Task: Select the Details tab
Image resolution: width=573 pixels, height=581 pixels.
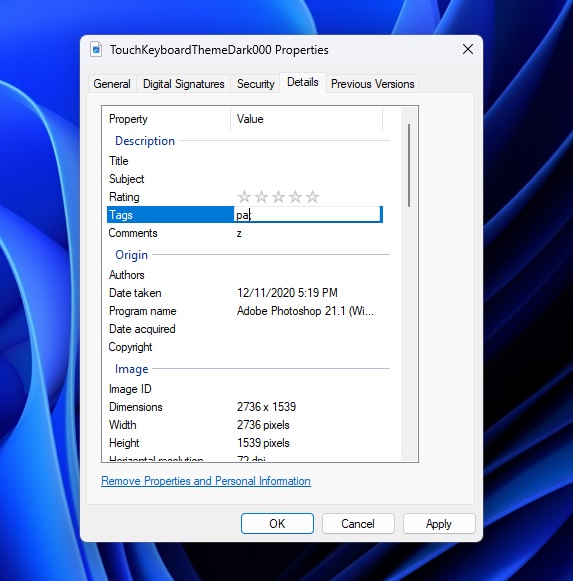Action: pos(303,82)
